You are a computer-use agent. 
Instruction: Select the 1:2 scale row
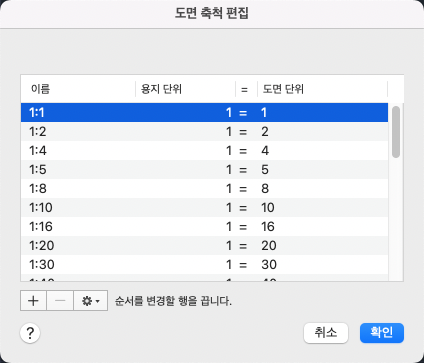204,132
